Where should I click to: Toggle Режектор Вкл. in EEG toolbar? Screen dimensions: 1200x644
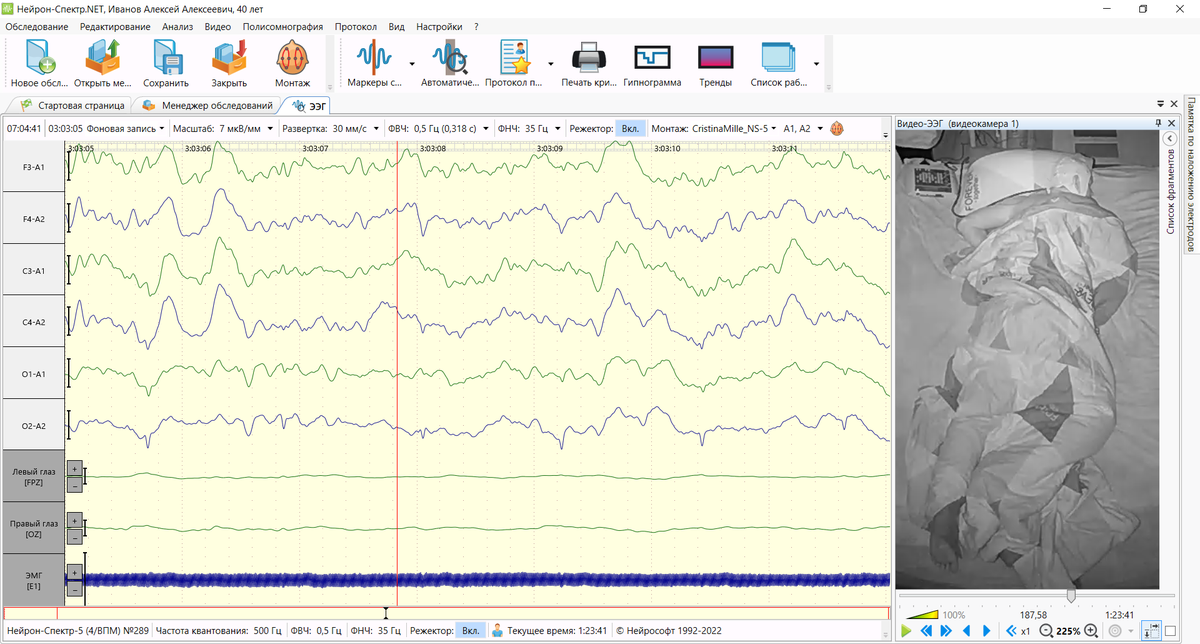[x=630, y=129]
